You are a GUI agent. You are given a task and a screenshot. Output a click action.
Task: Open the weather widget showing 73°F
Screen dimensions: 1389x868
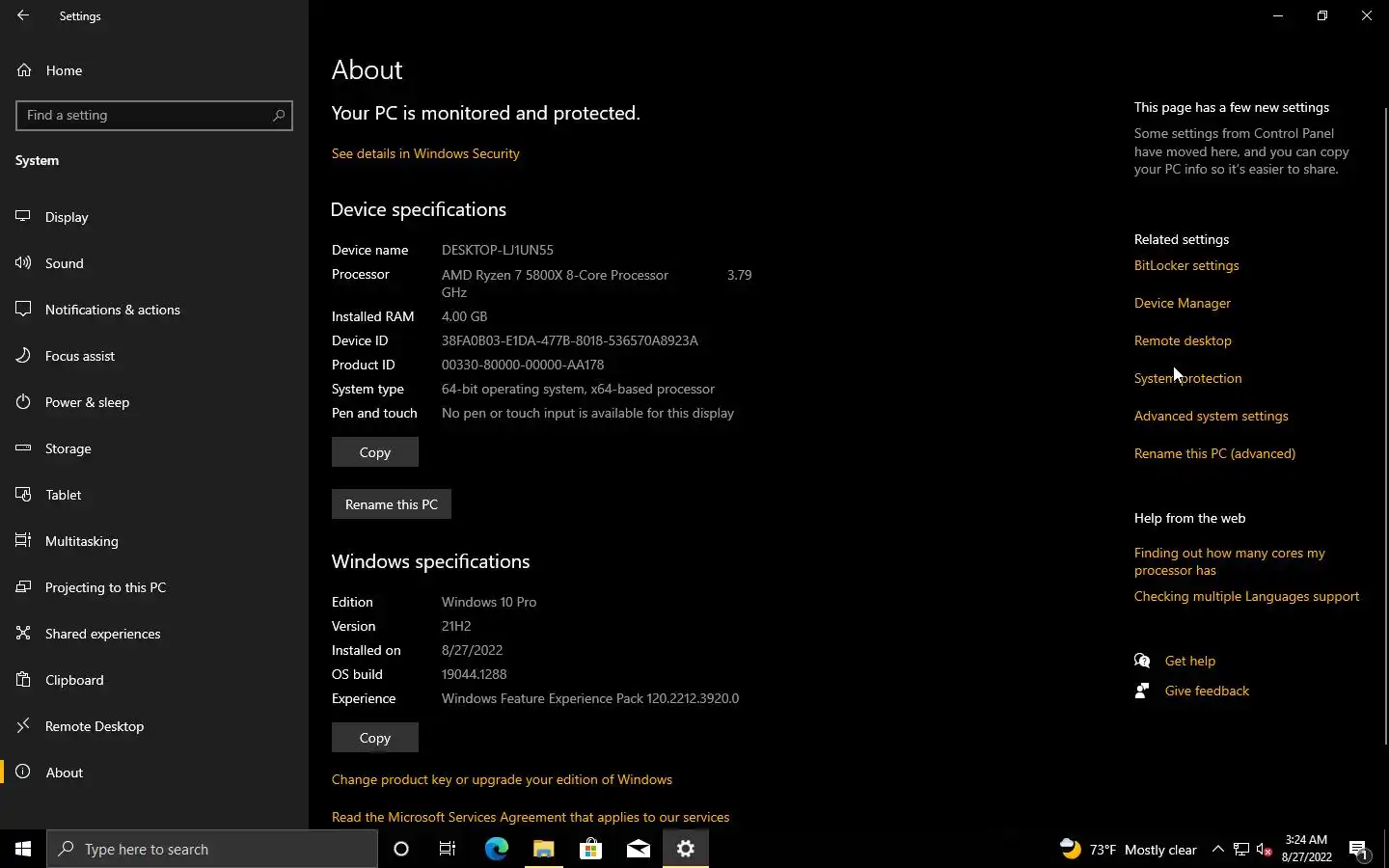(x=1129, y=849)
